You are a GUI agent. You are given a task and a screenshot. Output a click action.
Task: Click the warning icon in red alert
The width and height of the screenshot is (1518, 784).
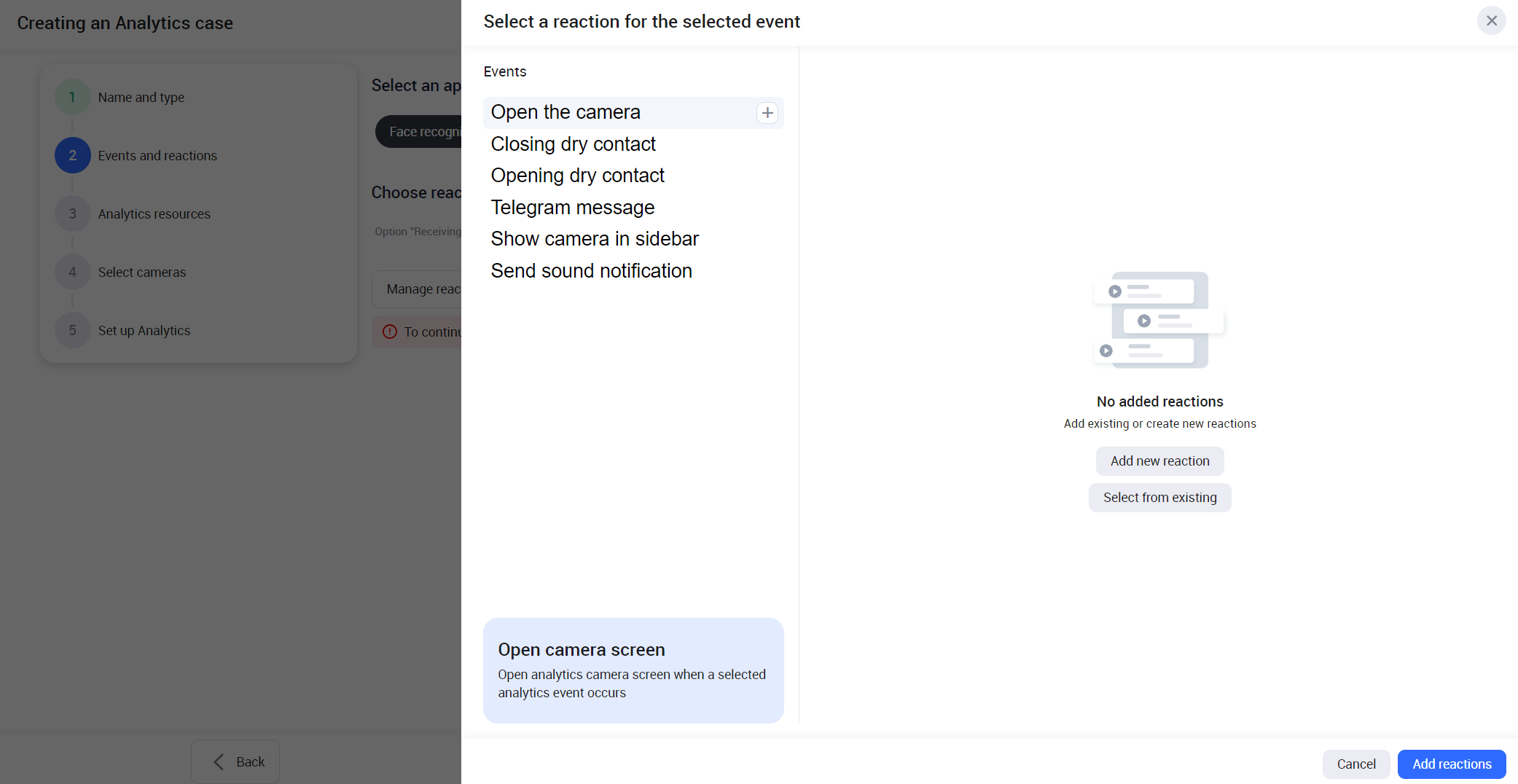pos(390,332)
